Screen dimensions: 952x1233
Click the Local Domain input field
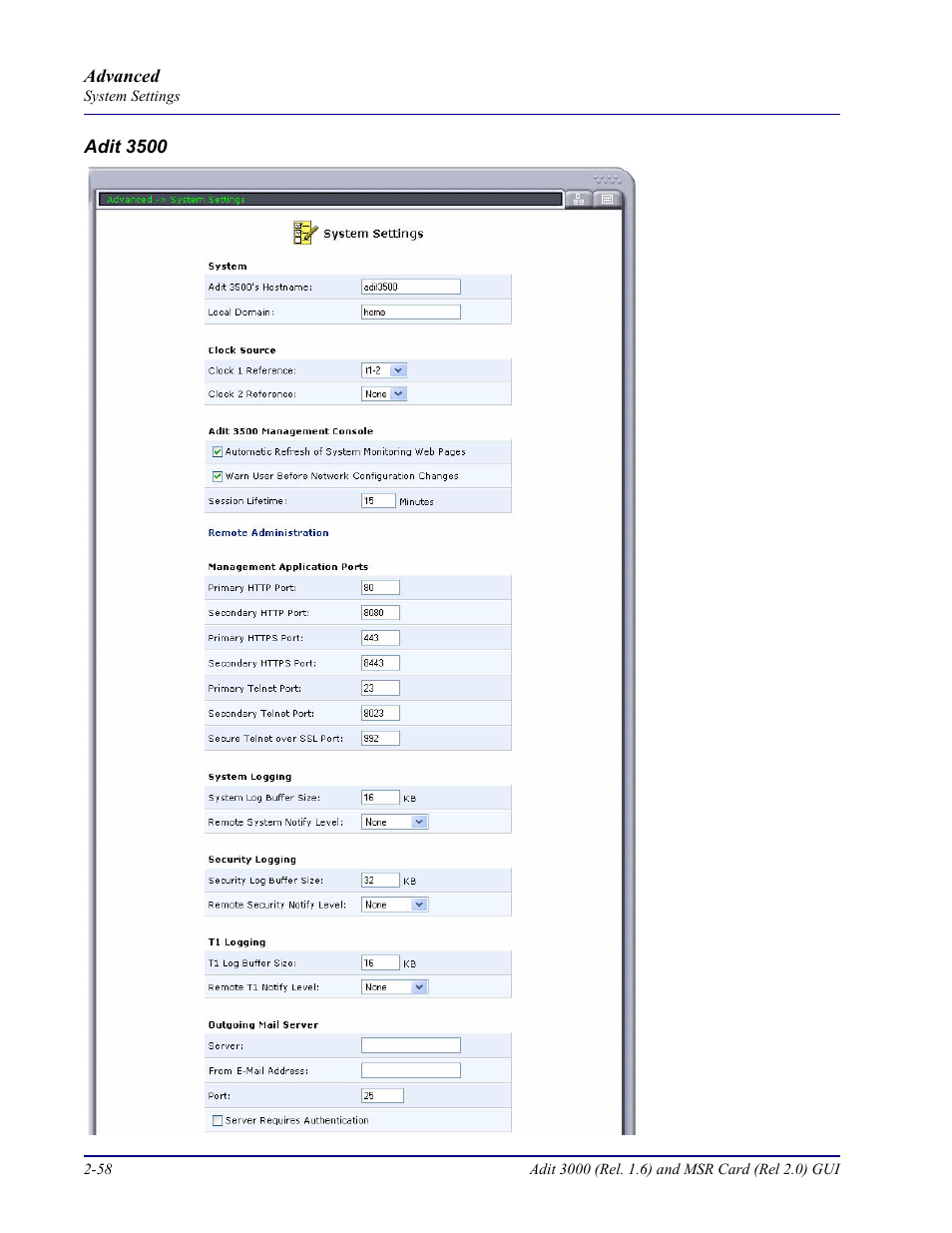[x=411, y=312]
